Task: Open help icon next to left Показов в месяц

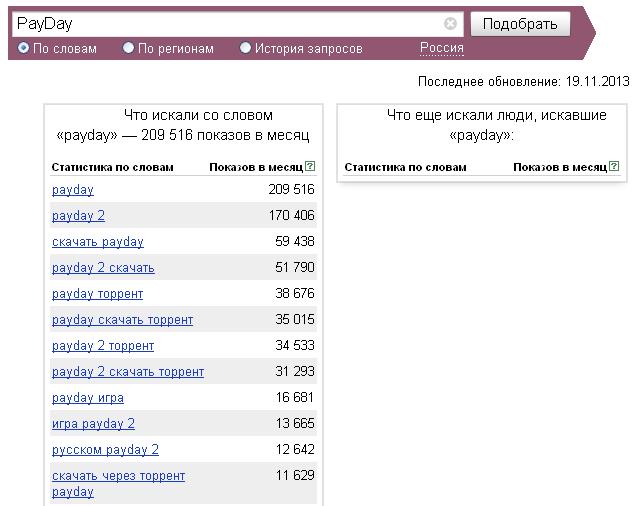Action: coord(310,166)
